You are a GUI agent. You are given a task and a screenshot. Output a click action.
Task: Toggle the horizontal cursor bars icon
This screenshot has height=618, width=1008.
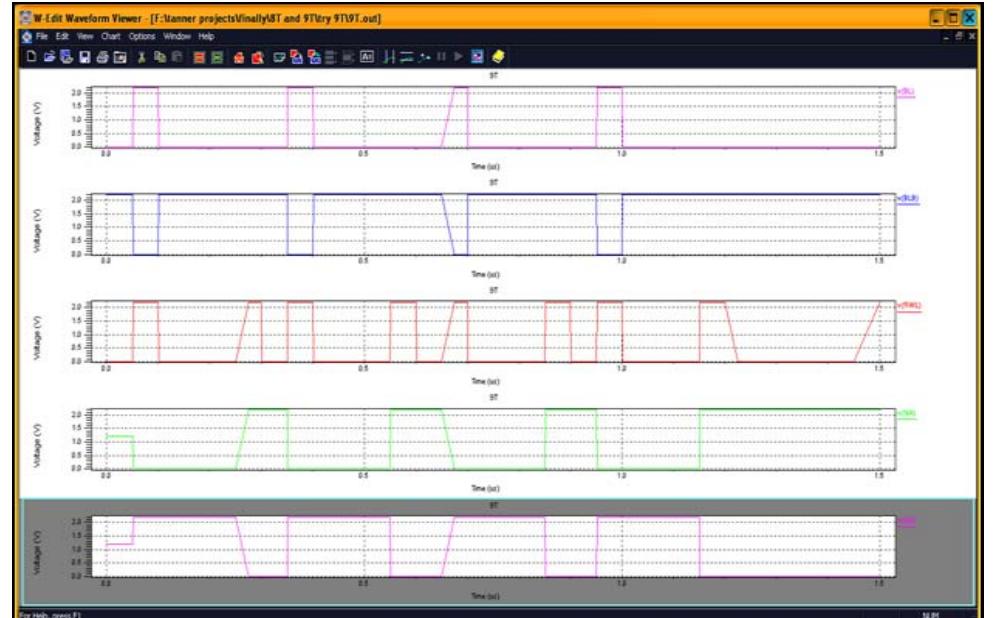click(406, 57)
